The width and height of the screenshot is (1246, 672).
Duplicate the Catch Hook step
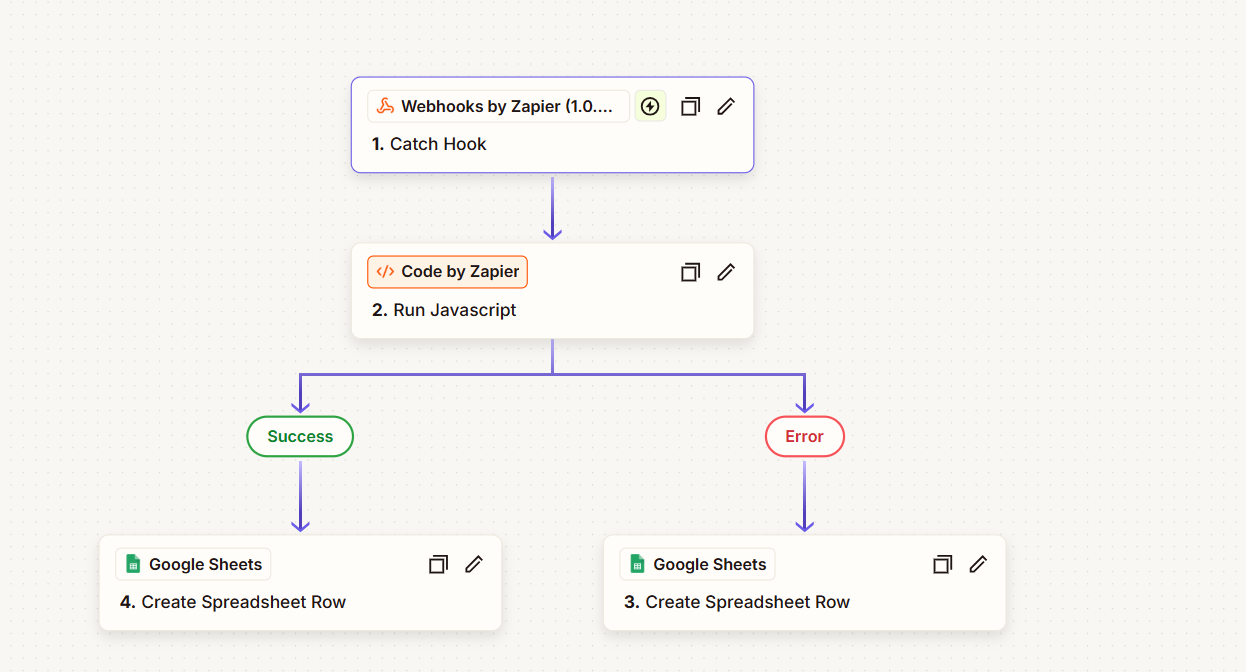click(690, 106)
